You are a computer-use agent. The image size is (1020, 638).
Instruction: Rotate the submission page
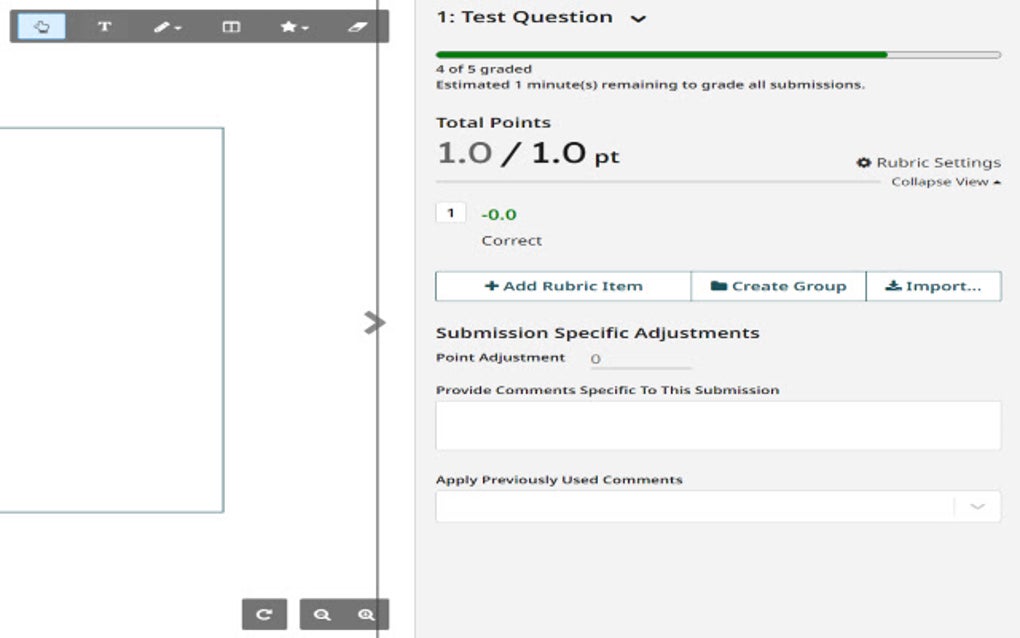click(x=263, y=614)
